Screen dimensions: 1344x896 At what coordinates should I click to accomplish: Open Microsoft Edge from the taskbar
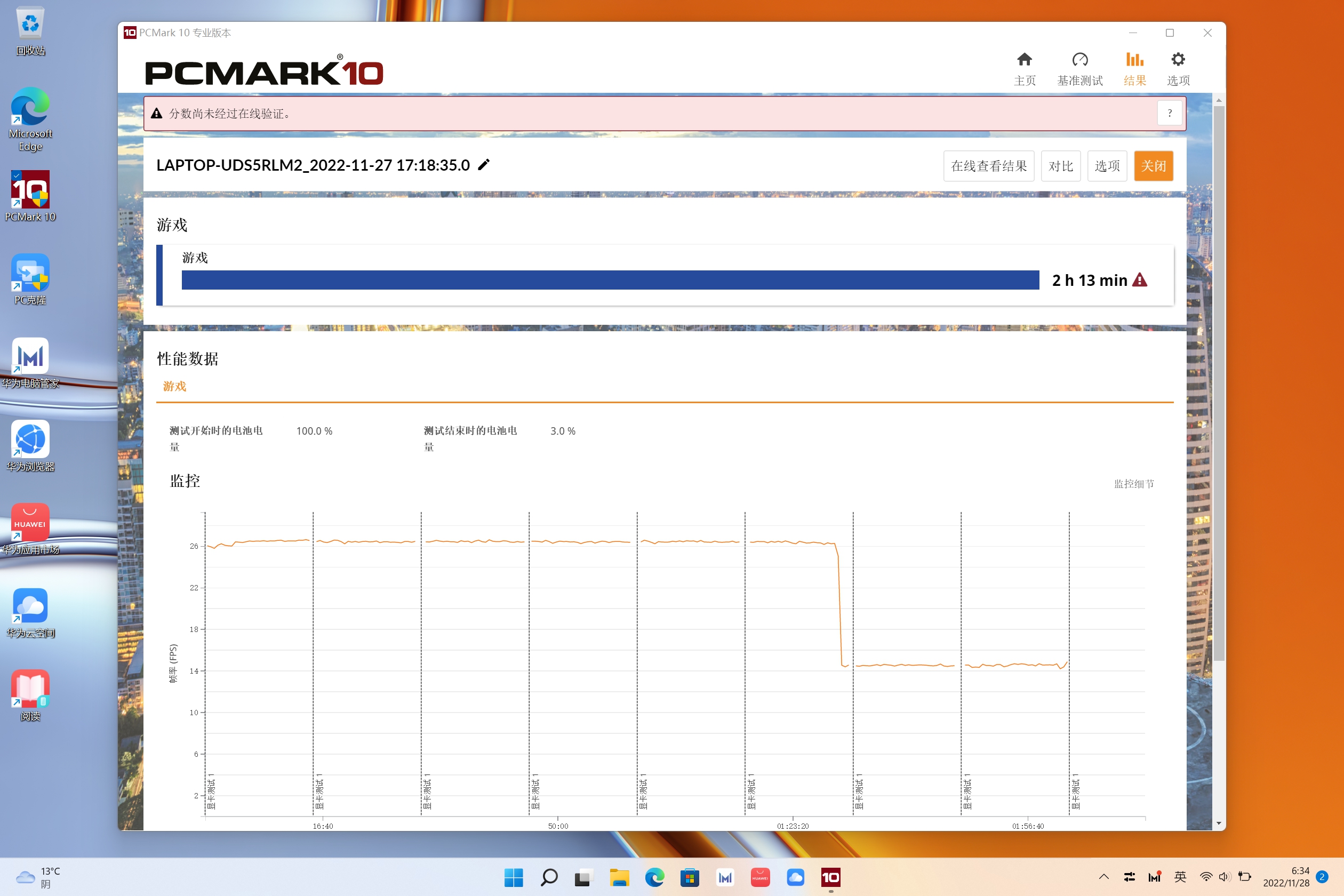pos(654,877)
